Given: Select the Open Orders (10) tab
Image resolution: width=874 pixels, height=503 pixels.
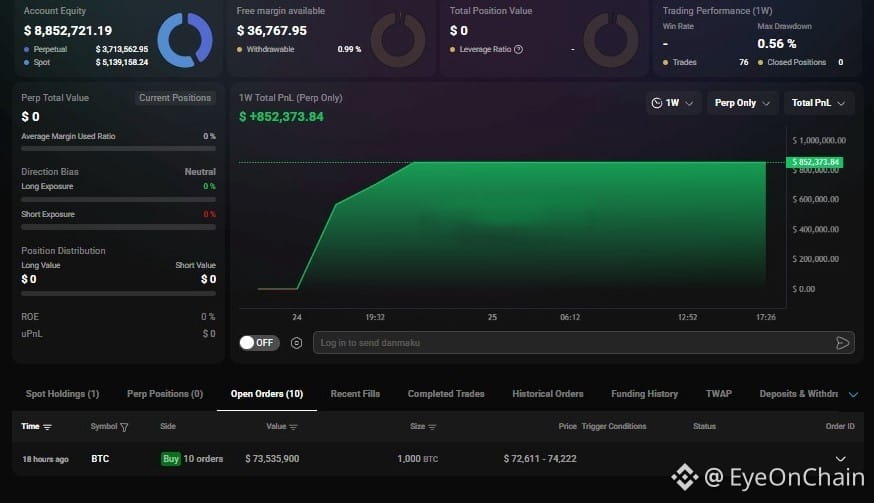Looking at the screenshot, I should [x=267, y=394].
